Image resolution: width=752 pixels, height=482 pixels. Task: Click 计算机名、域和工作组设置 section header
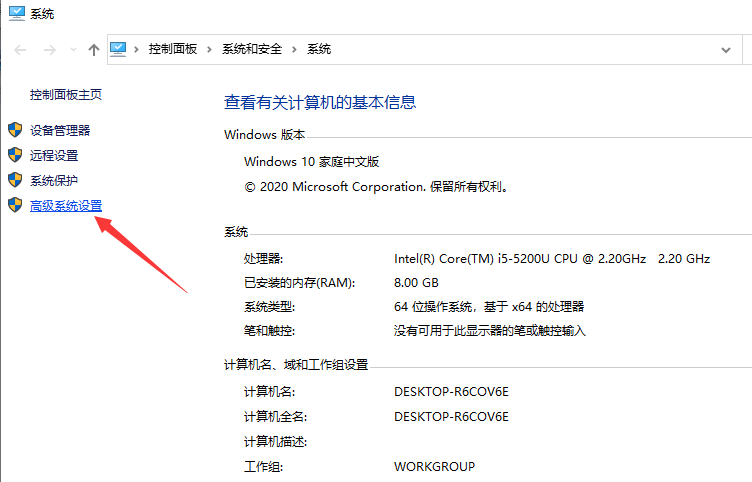tap(296, 365)
